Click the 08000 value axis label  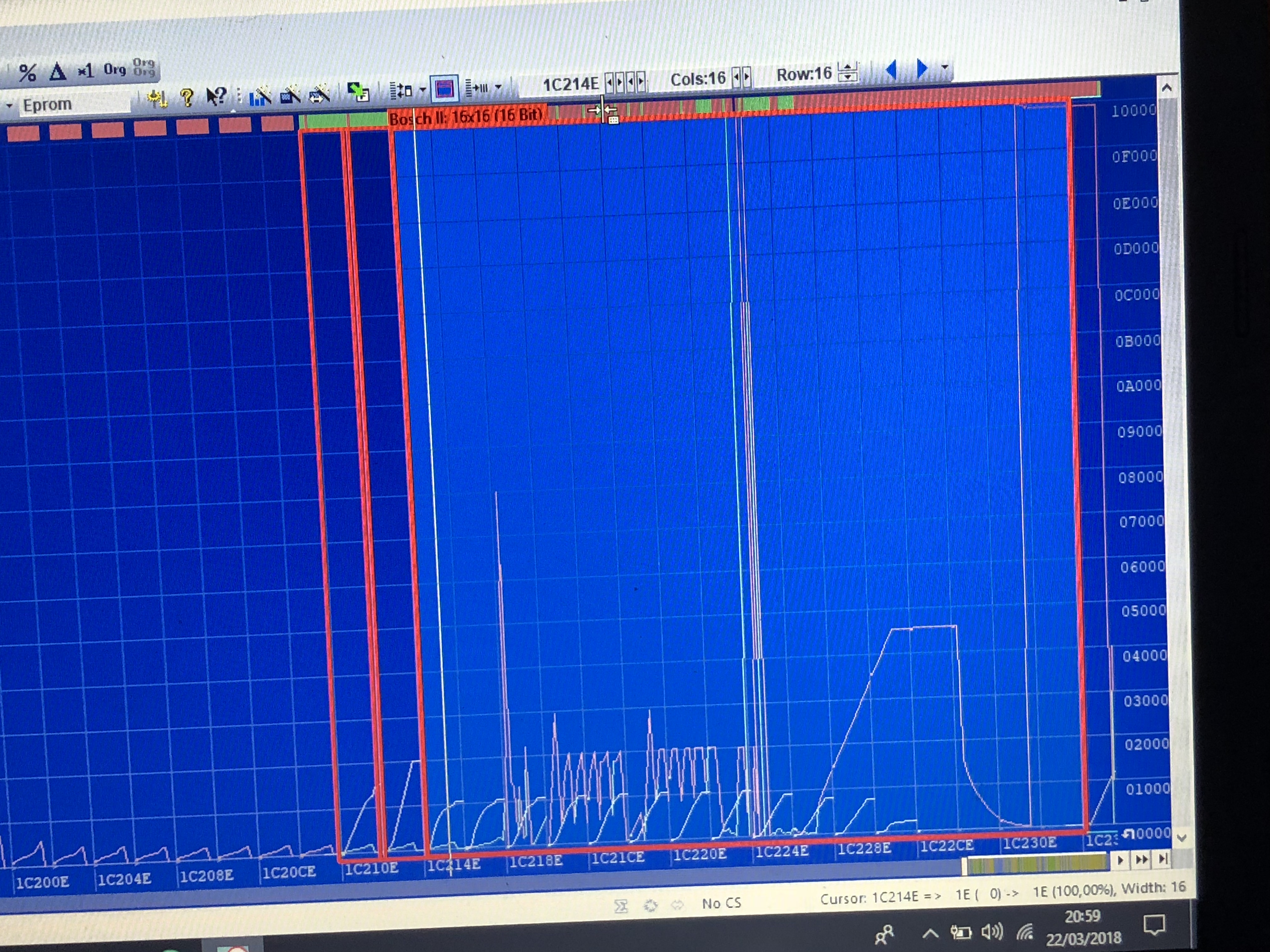[1140, 477]
